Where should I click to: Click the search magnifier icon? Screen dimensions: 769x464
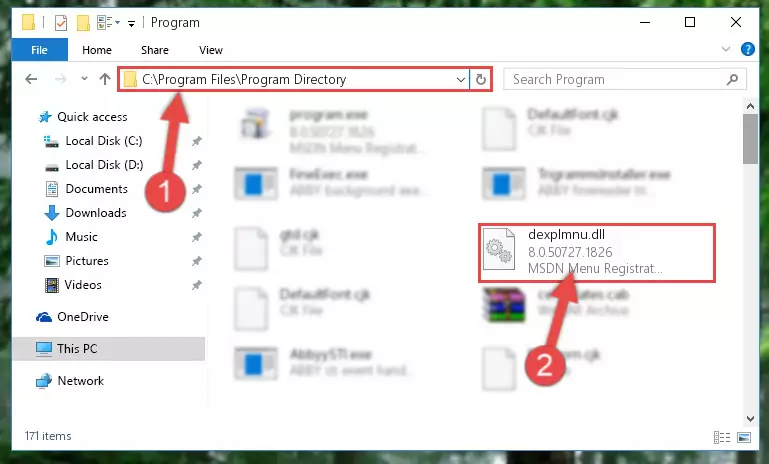click(x=732, y=79)
